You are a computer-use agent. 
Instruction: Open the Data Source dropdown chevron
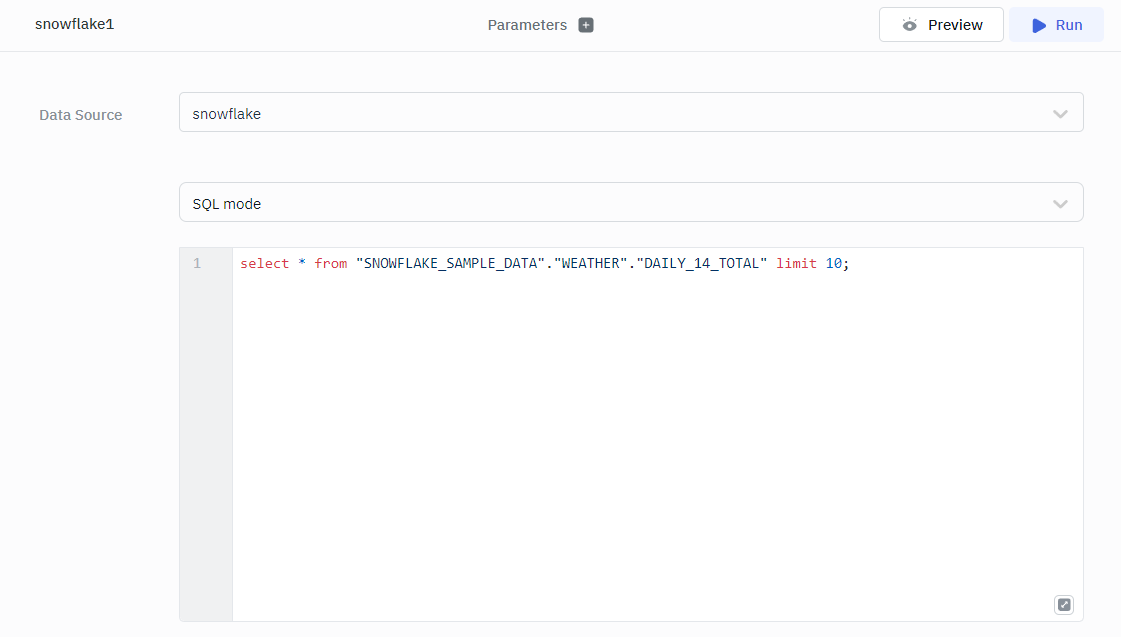click(1060, 114)
